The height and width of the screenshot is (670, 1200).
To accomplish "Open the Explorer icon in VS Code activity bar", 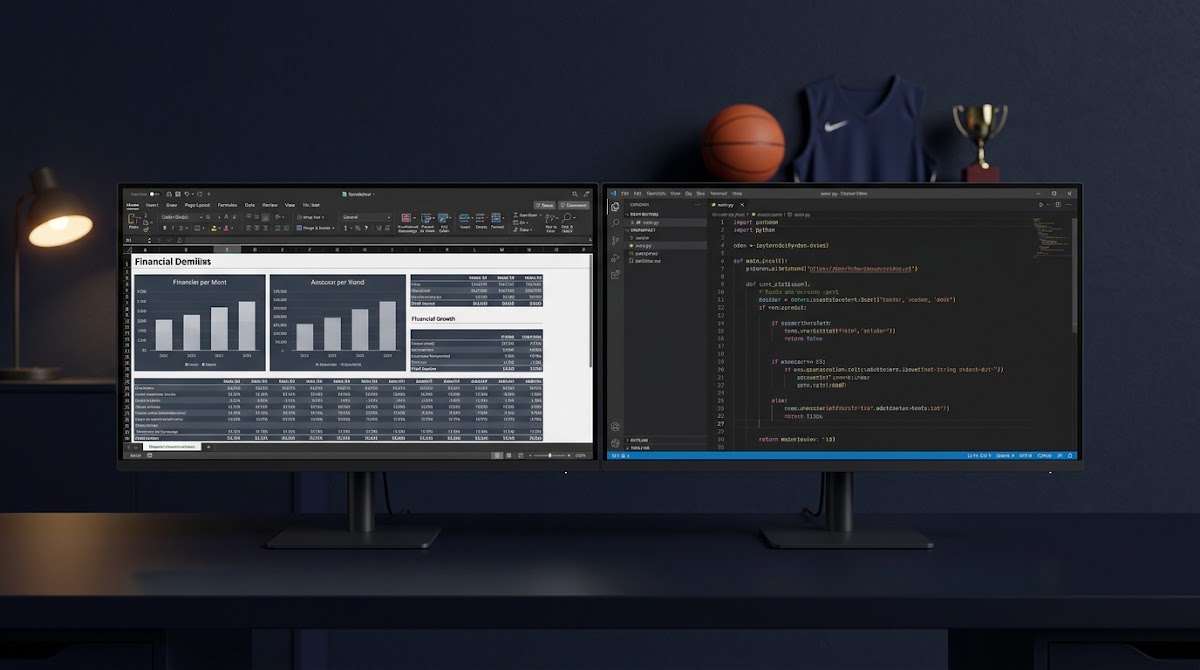I will [616, 208].
